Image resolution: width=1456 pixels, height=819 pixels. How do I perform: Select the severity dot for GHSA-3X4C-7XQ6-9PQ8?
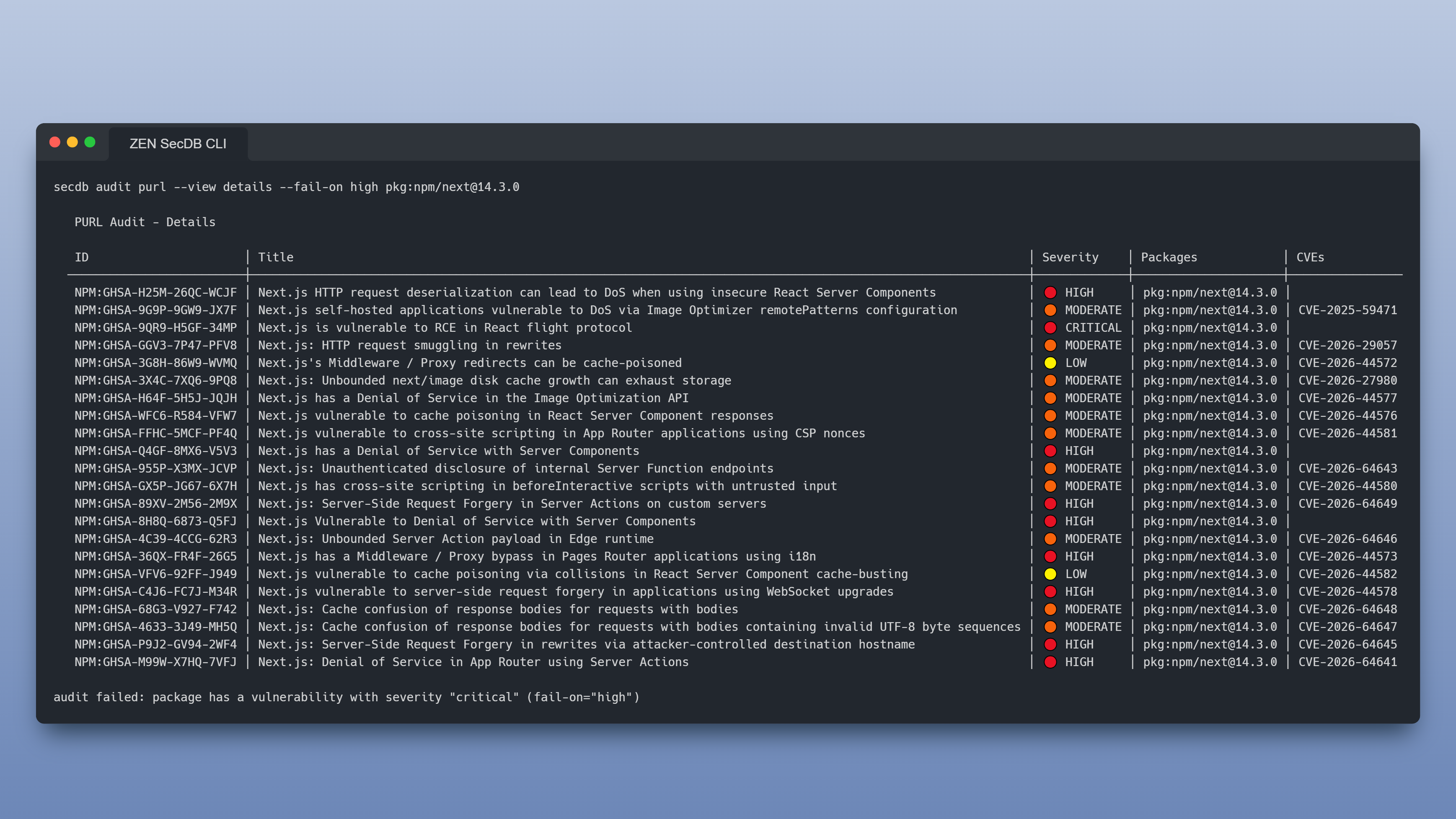point(1050,380)
